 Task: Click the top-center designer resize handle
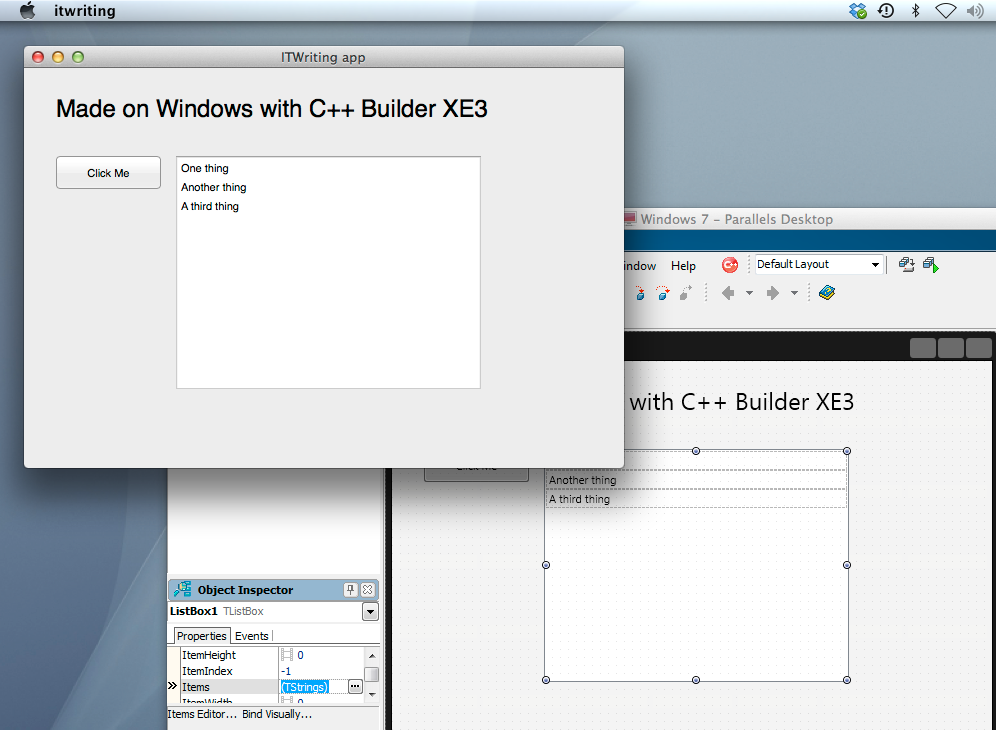click(696, 451)
